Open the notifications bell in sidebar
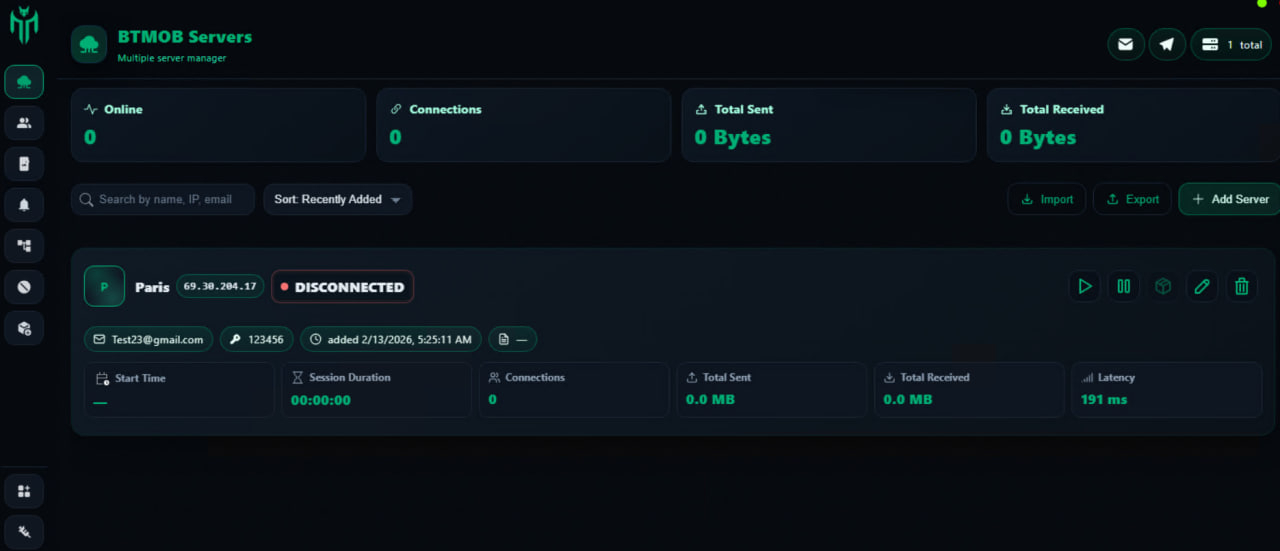 click(24, 205)
